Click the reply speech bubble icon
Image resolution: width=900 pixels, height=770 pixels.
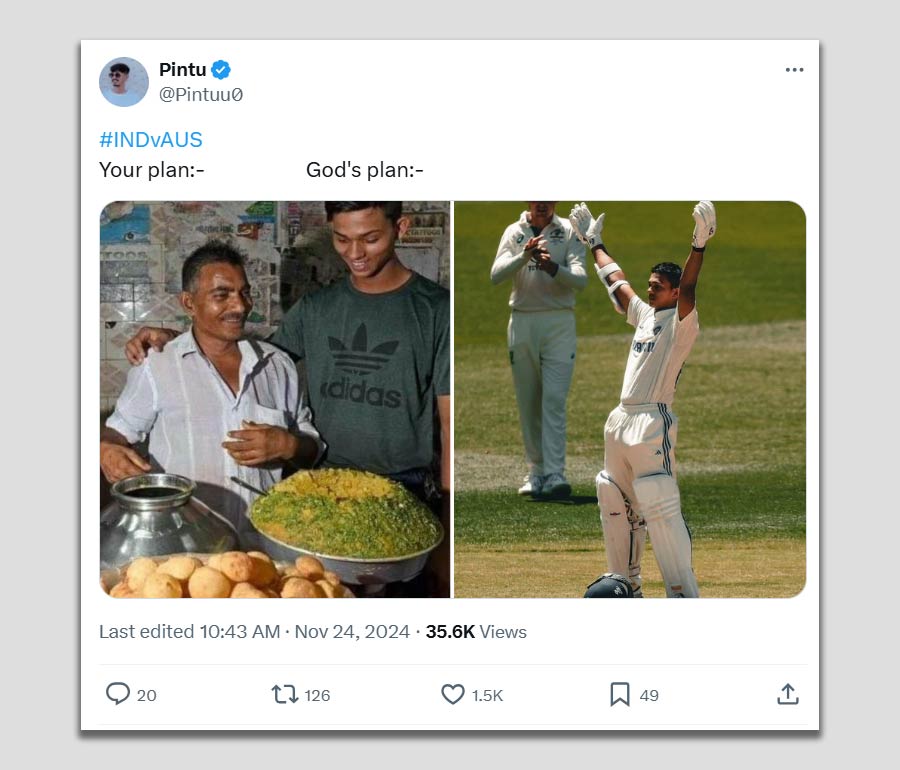[x=118, y=694]
